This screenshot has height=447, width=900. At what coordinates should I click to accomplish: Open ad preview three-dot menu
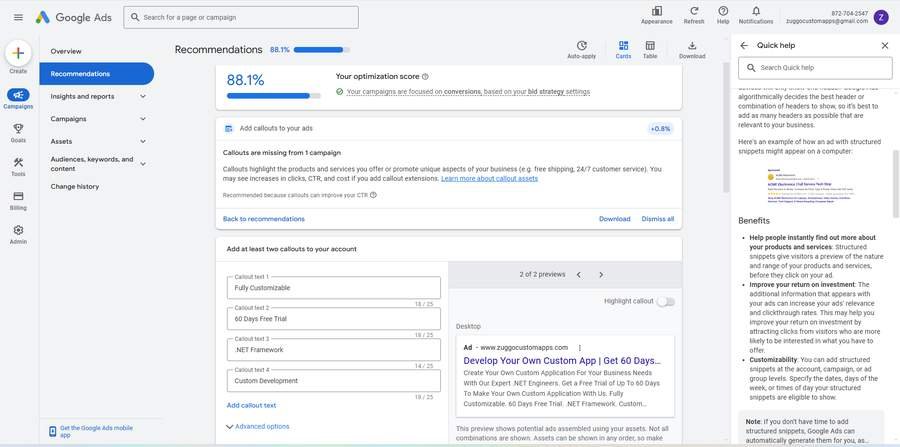pos(580,348)
